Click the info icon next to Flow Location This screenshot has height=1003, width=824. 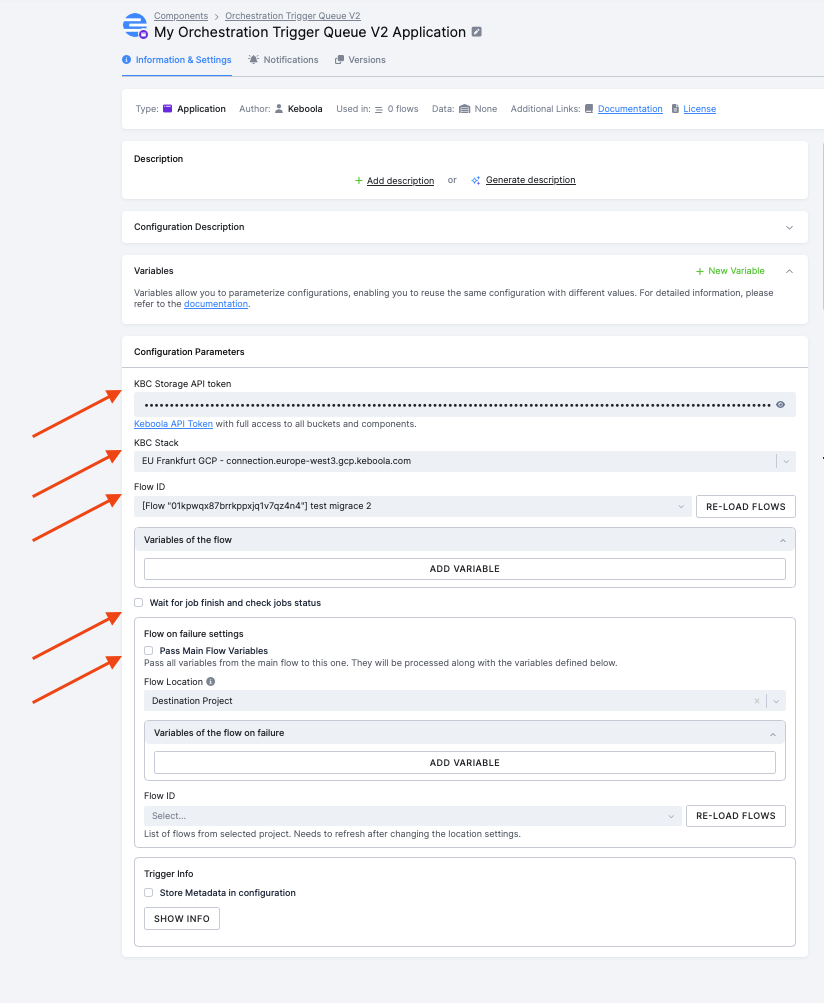coord(210,681)
